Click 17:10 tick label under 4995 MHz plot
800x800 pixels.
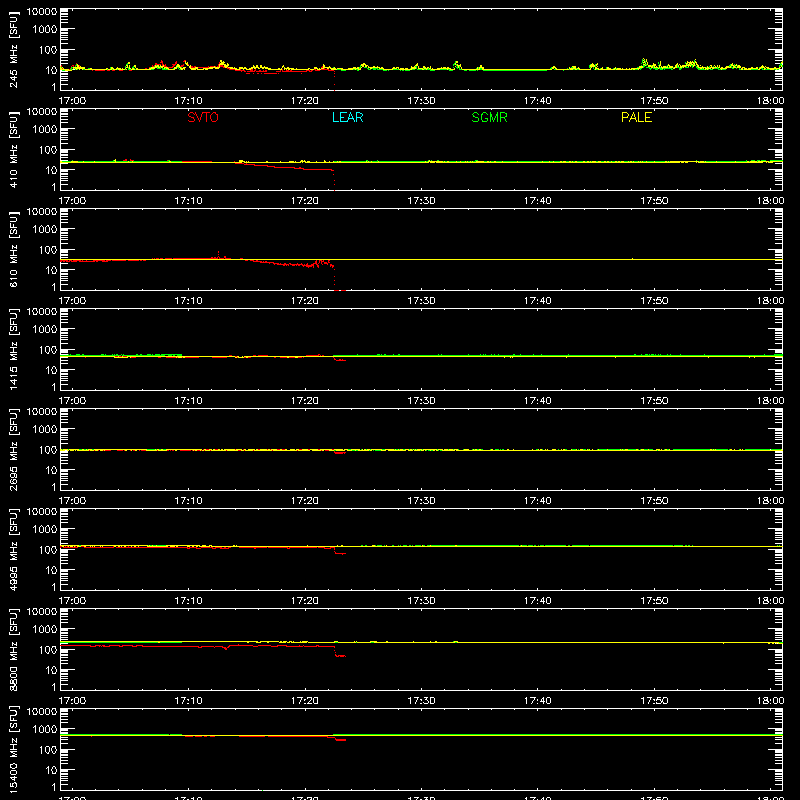(x=188, y=601)
